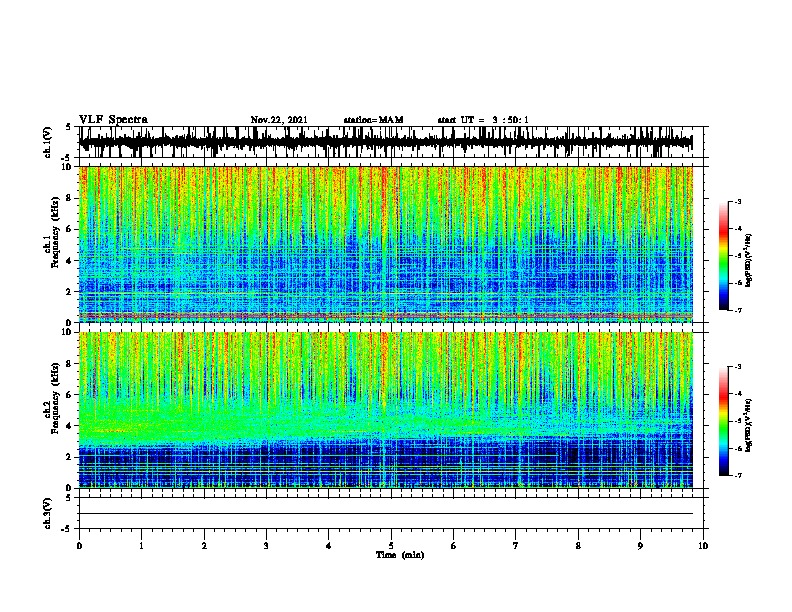Click time axis tick label "9"
The height and width of the screenshot is (612, 792).
640,546
